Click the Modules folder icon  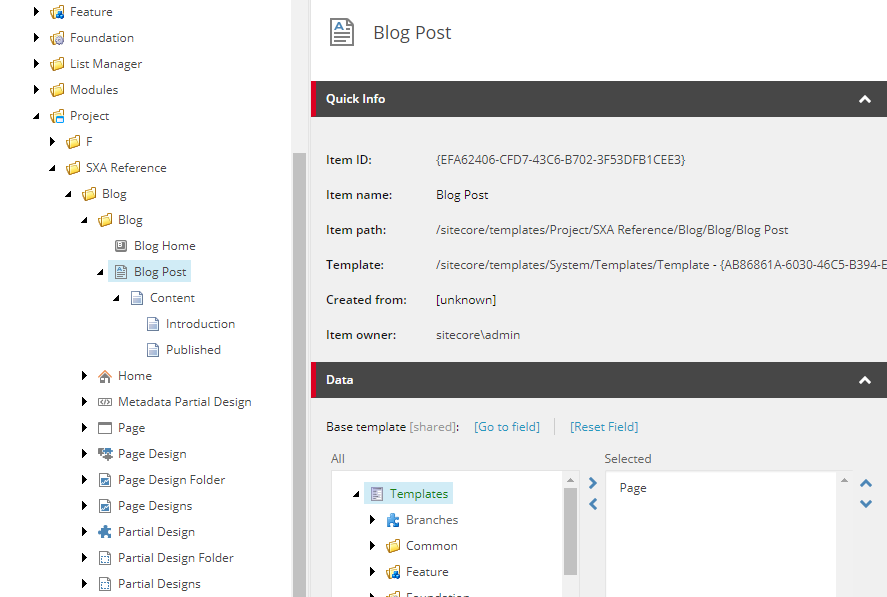57,90
